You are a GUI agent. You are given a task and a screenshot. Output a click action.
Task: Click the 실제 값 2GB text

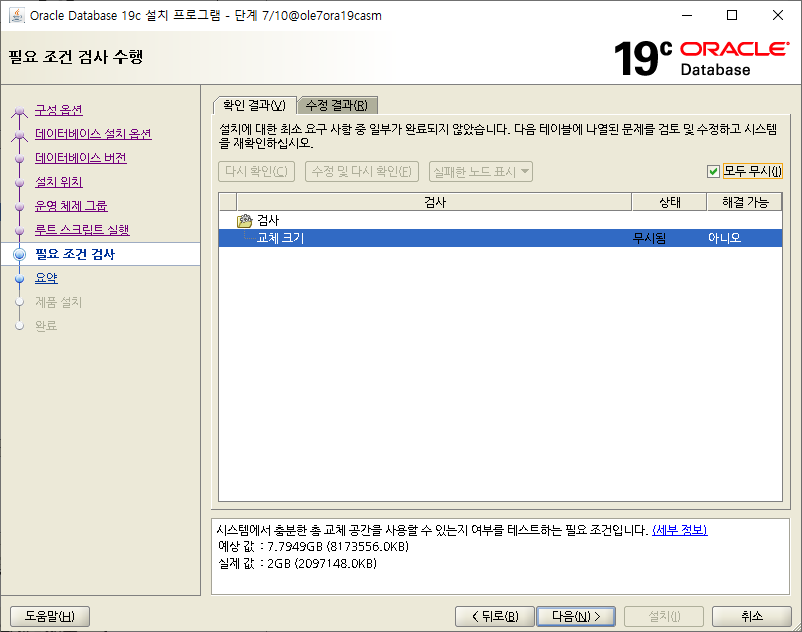pyautogui.click(x=297, y=563)
